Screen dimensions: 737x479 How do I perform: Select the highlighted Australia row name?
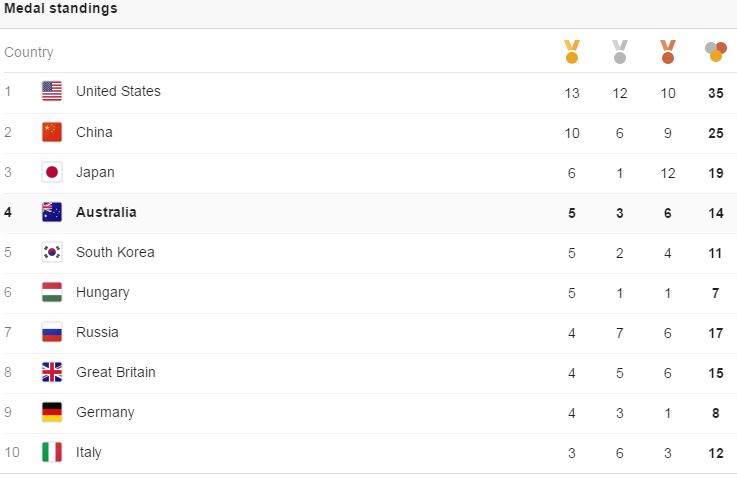coord(106,212)
